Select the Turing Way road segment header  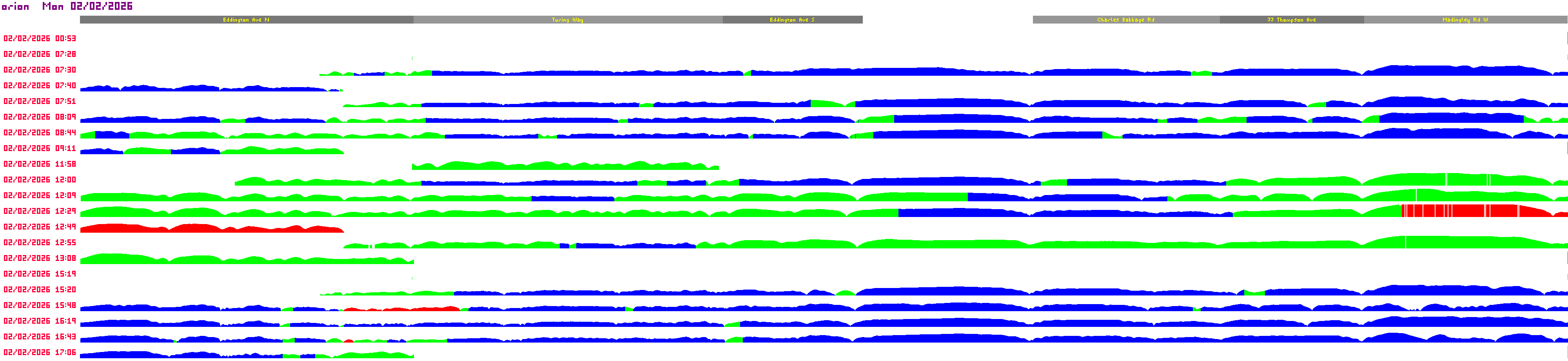567,20
